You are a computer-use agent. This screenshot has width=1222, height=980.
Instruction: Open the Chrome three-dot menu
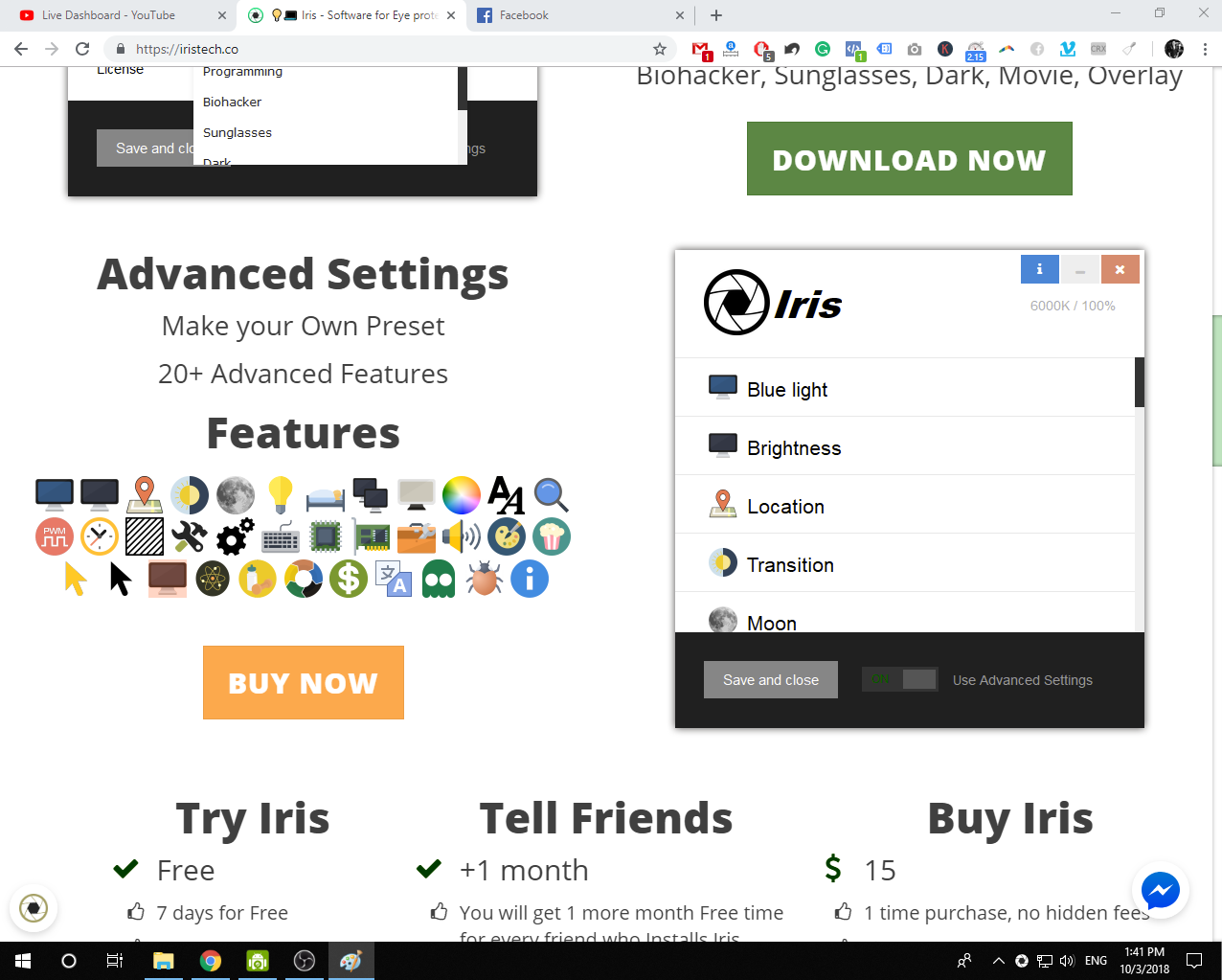click(1205, 49)
